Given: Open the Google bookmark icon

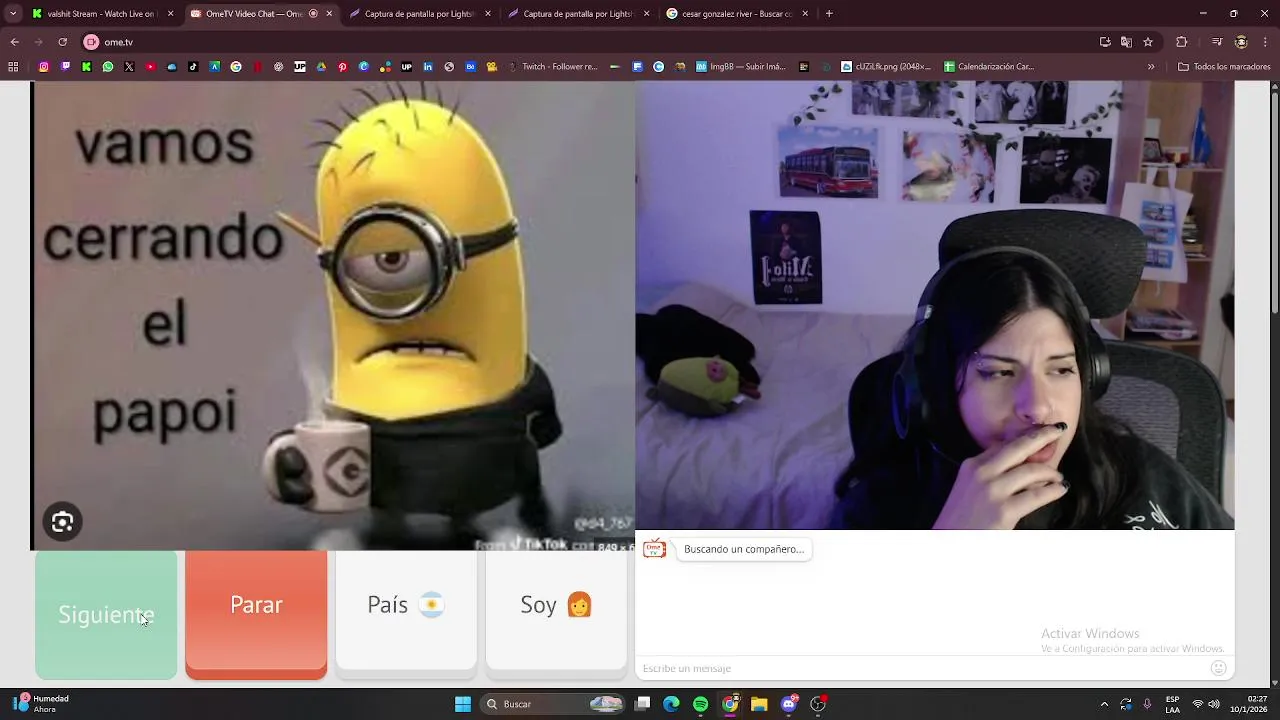Looking at the screenshot, I should pos(236,67).
